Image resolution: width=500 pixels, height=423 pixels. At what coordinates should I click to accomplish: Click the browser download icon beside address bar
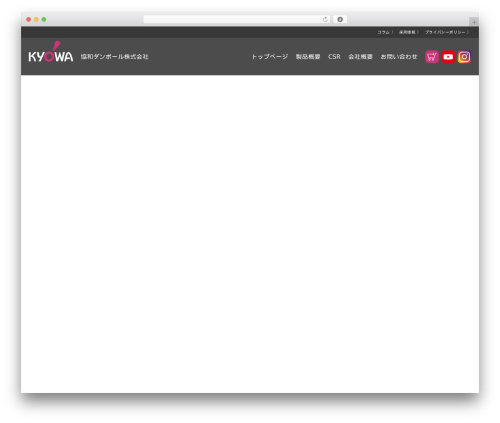pos(340,19)
